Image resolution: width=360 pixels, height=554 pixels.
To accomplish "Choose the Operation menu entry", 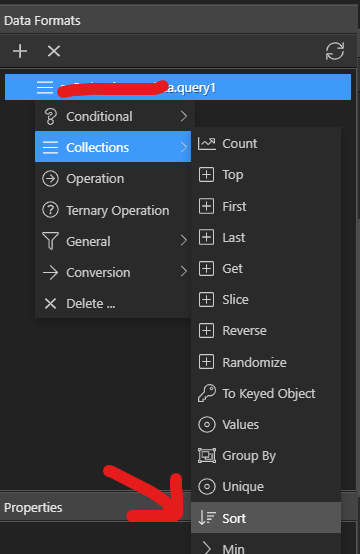I will (x=113, y=178).
